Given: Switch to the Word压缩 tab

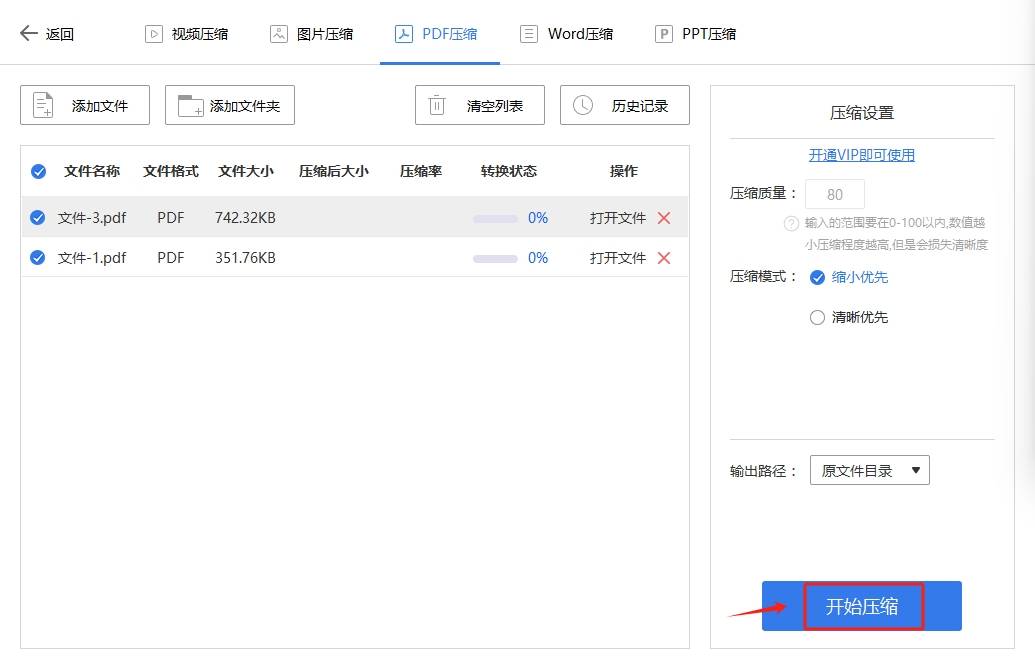Looking at the screenshot, I should pos(566,32).
